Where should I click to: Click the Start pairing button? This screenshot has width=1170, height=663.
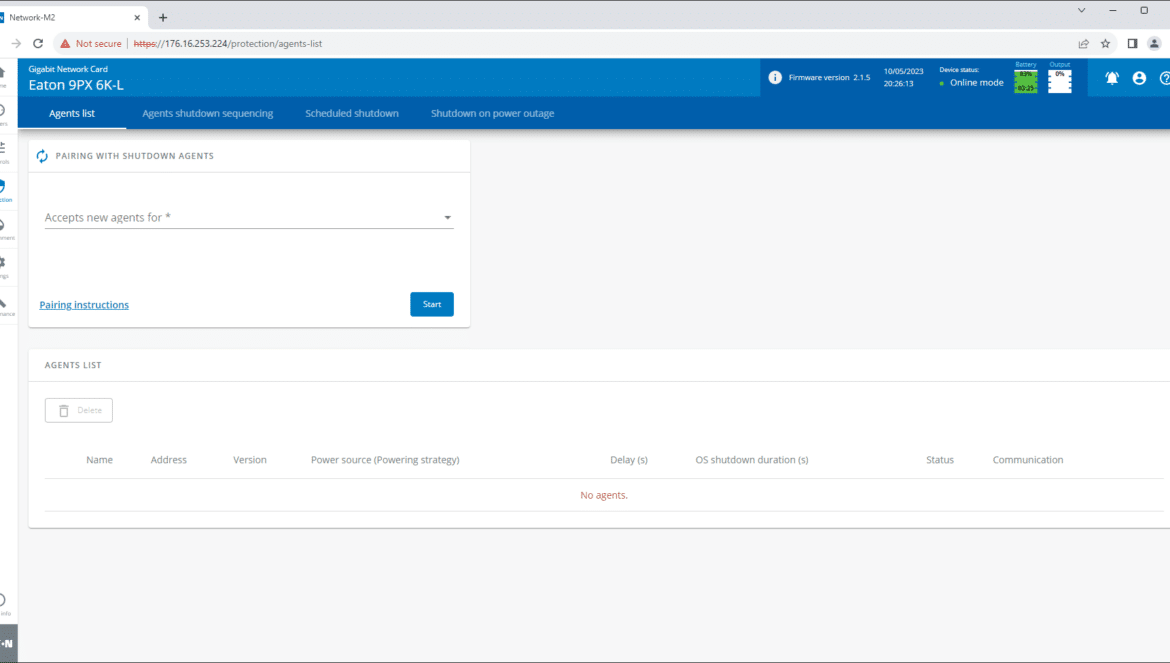pos(432,304)
